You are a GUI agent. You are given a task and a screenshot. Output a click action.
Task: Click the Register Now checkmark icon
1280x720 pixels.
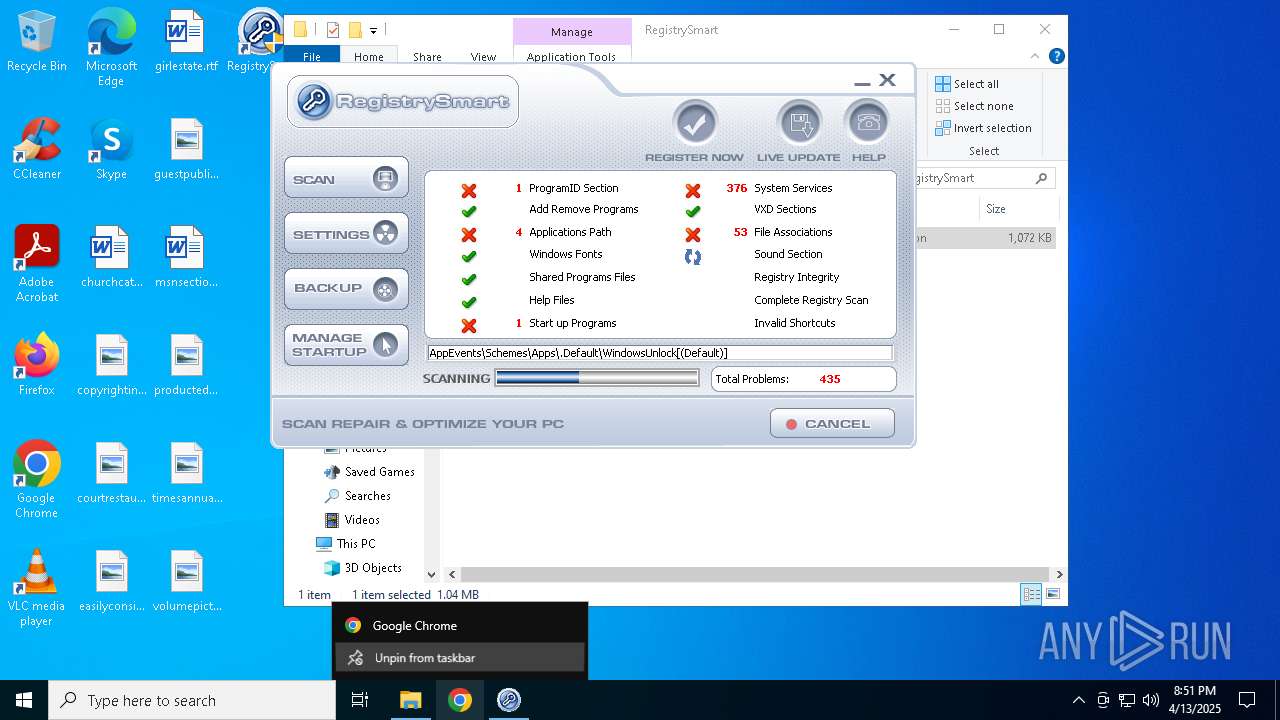click(x=695, y=123)
